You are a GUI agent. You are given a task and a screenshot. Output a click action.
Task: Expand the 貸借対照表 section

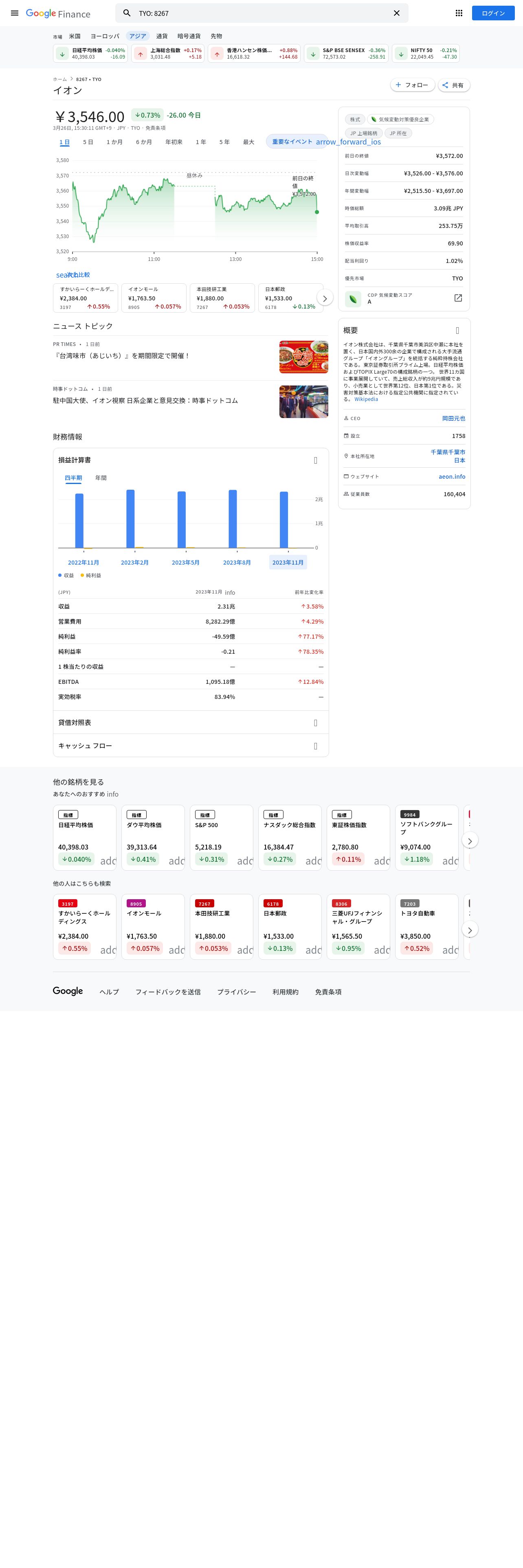[x=191, y=723]
